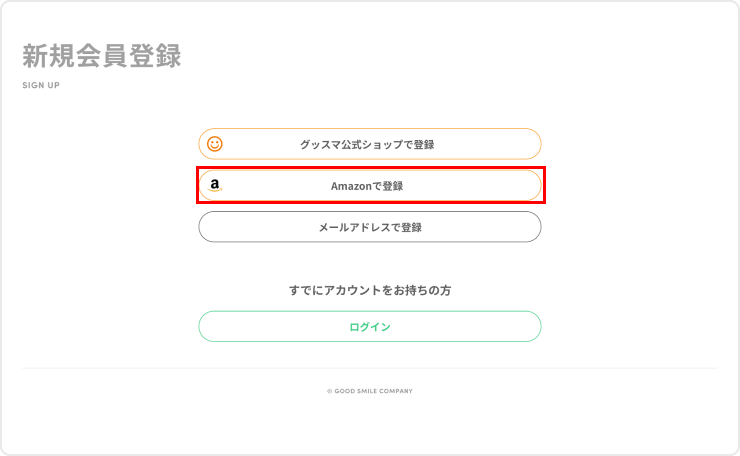740x456 pixels.
Task: Tap the 'a' arrow logo beside Amazonで登録
Action: [x=215, y=186]
